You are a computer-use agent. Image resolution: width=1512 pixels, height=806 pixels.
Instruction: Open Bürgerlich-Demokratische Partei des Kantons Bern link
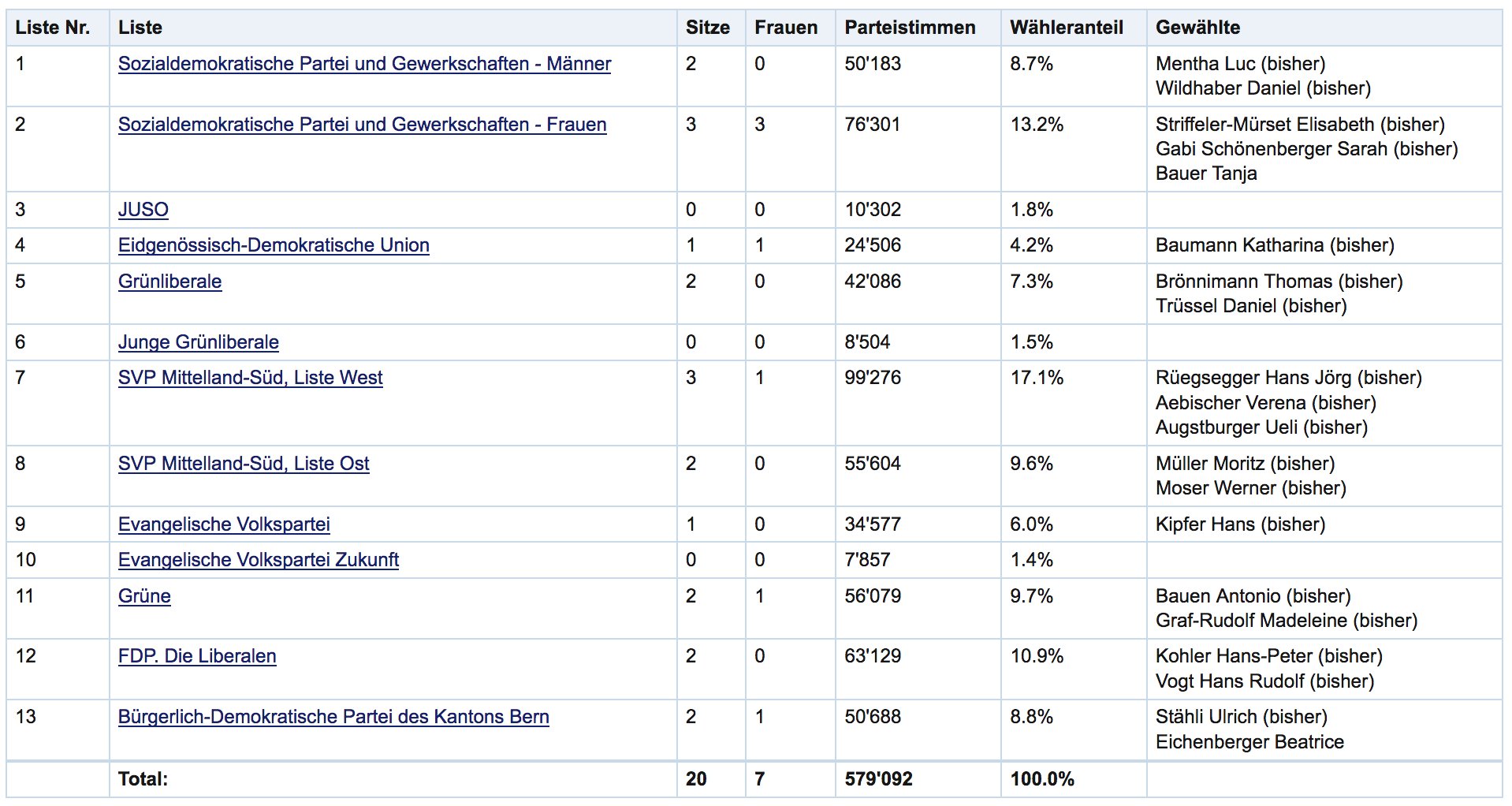(333, 717)
